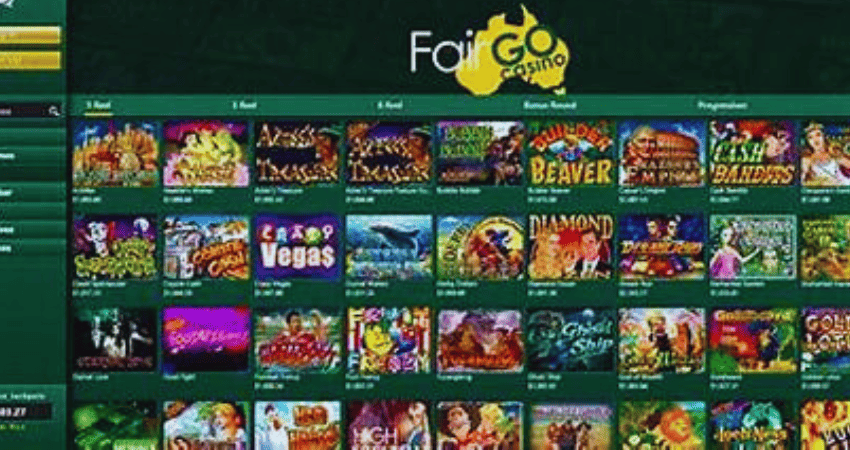The height and width of the screenshot is (450, 850).
Task: Open the Coyote Cash game tile
Action: tap(206, 247)
